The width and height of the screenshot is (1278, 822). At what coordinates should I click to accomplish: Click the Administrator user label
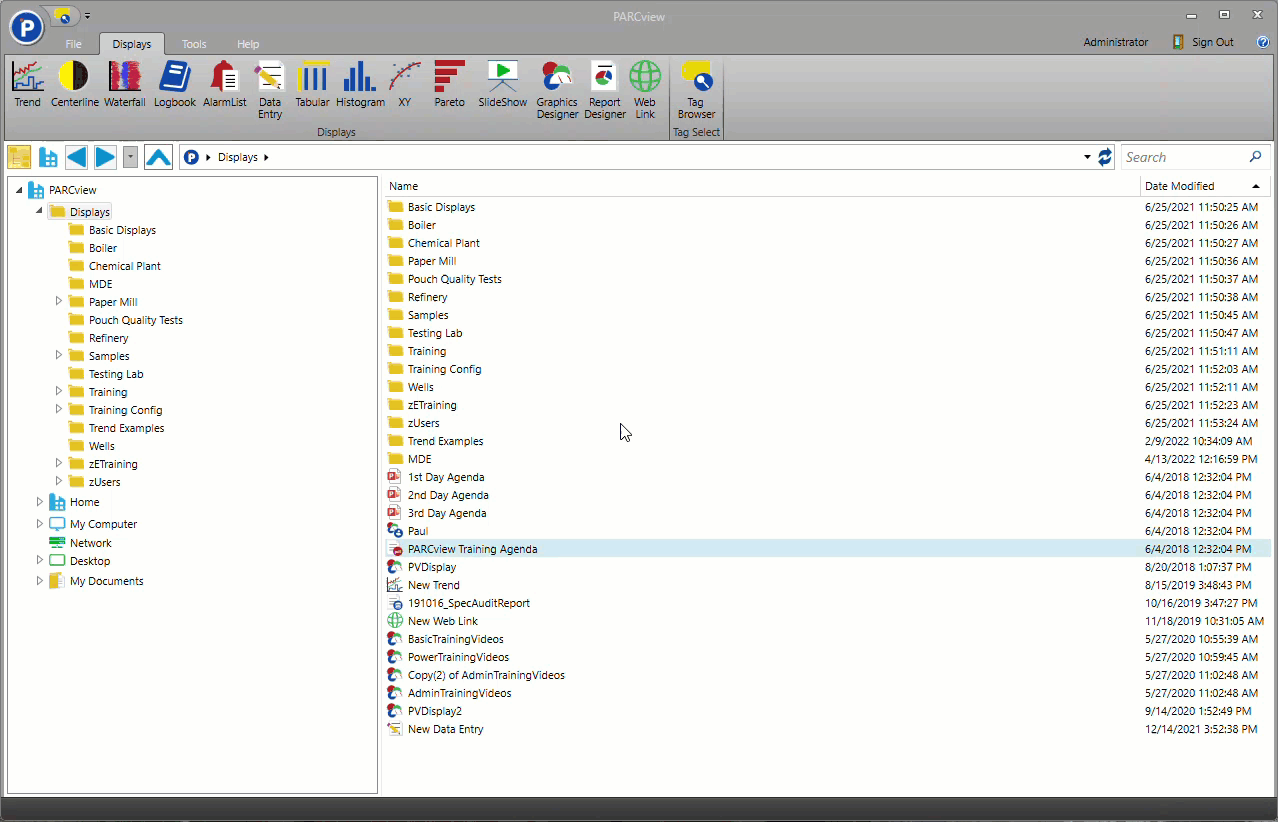[x=1116, y=42]
